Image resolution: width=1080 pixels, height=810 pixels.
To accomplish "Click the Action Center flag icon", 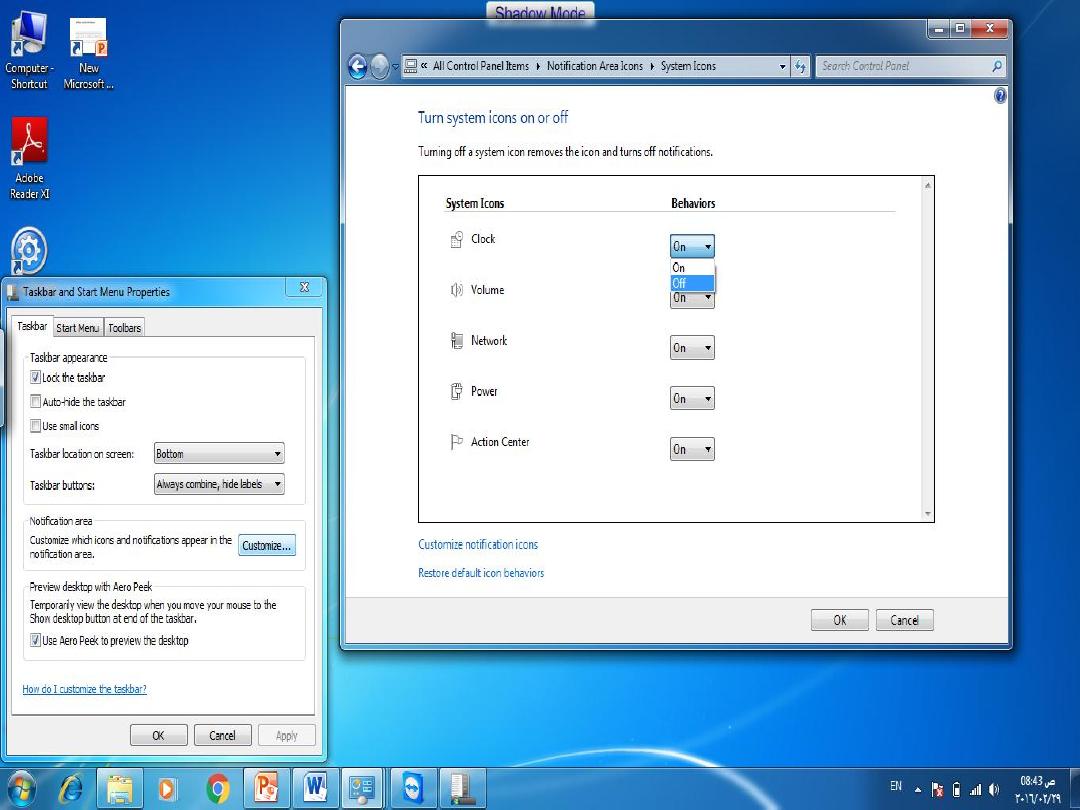I will 456,442.
